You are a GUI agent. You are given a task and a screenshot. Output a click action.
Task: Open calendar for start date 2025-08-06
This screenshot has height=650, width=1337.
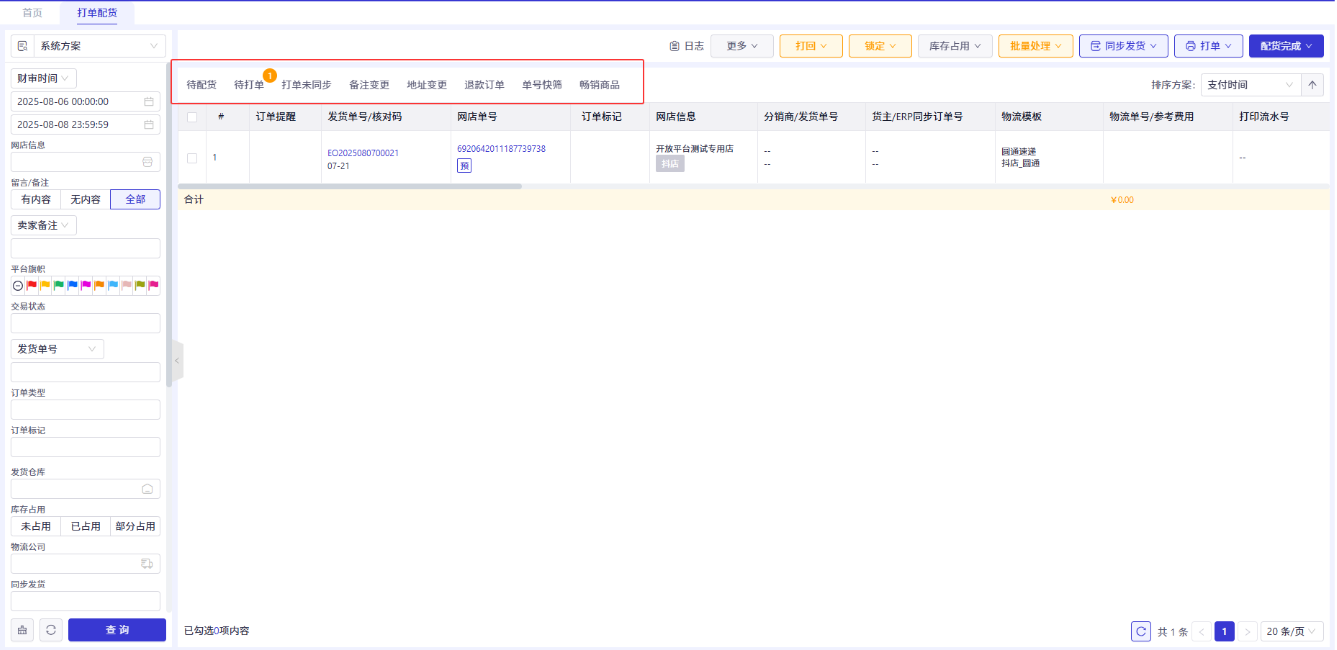[149, 101]
